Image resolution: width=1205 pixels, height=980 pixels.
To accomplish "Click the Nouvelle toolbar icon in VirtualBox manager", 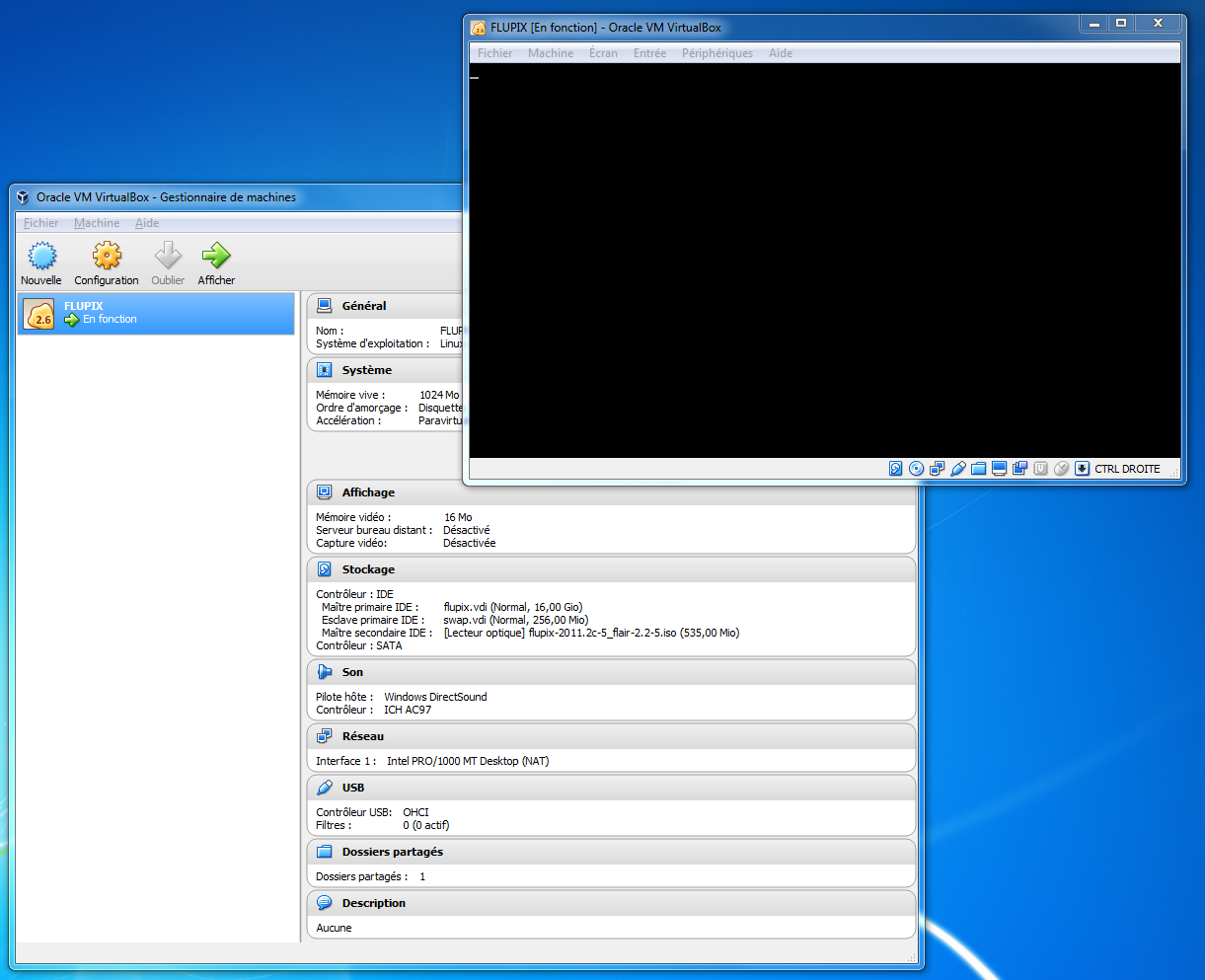I will [41, 257].
